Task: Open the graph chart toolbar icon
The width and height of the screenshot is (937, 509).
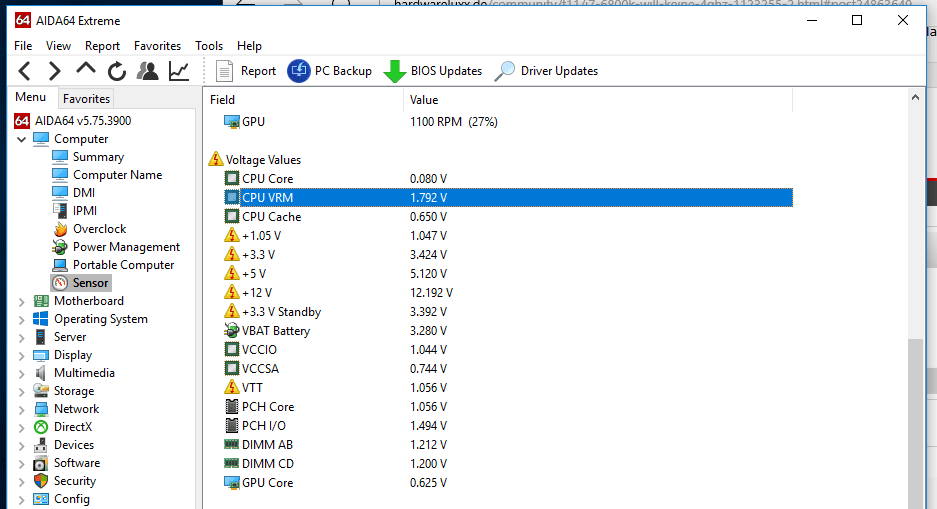Action: pyautogui.click(x=179, y=71)
